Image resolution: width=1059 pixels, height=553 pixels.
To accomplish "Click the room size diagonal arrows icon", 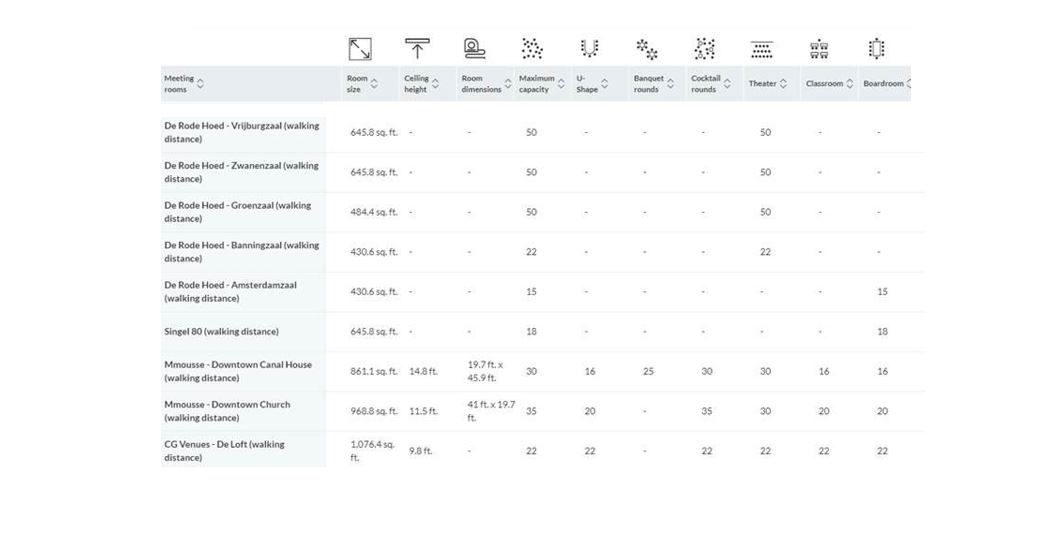I will tap(360, 49).
